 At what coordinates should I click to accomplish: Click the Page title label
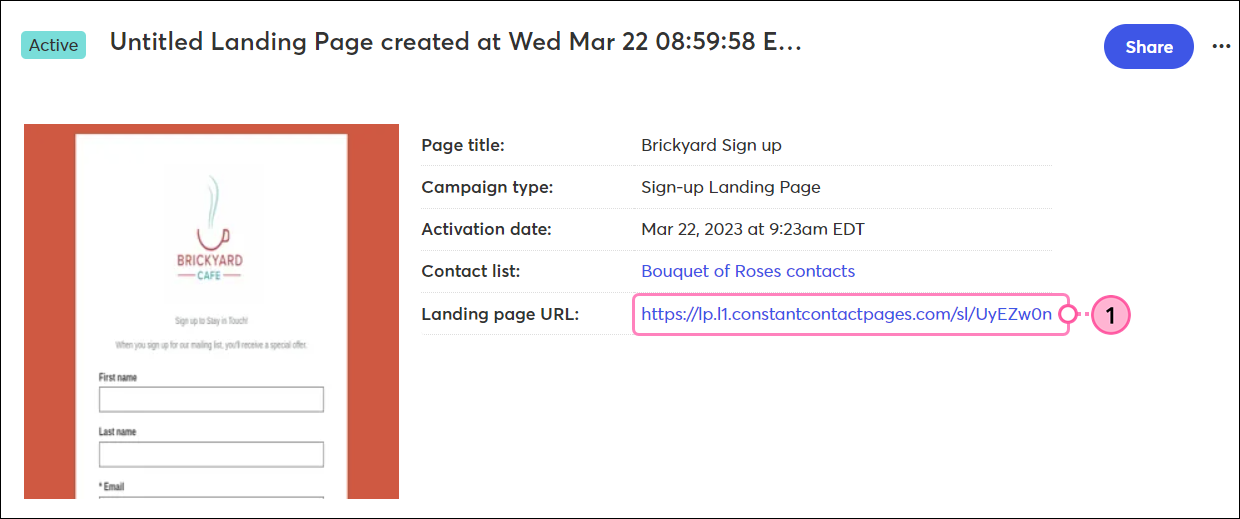point(463,145)
